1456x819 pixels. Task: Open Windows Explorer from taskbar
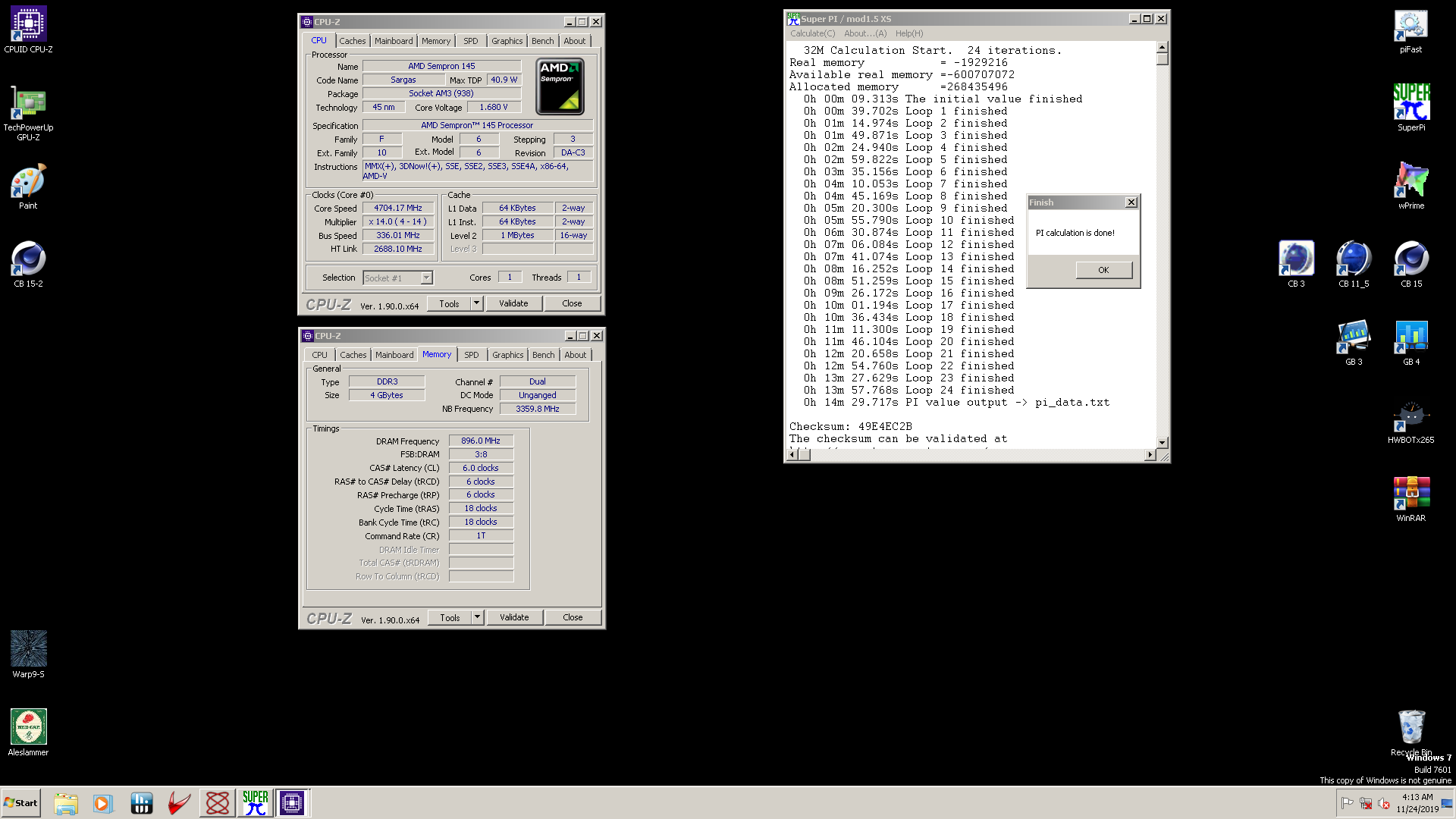tap(66, 803)
